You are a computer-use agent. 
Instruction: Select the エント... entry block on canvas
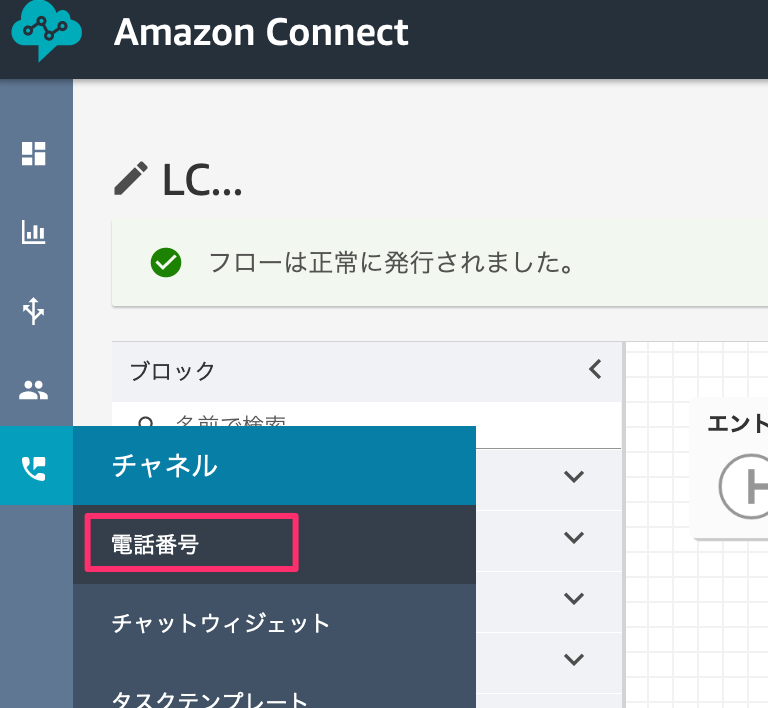pyautogui.click(x=737, y=470)
